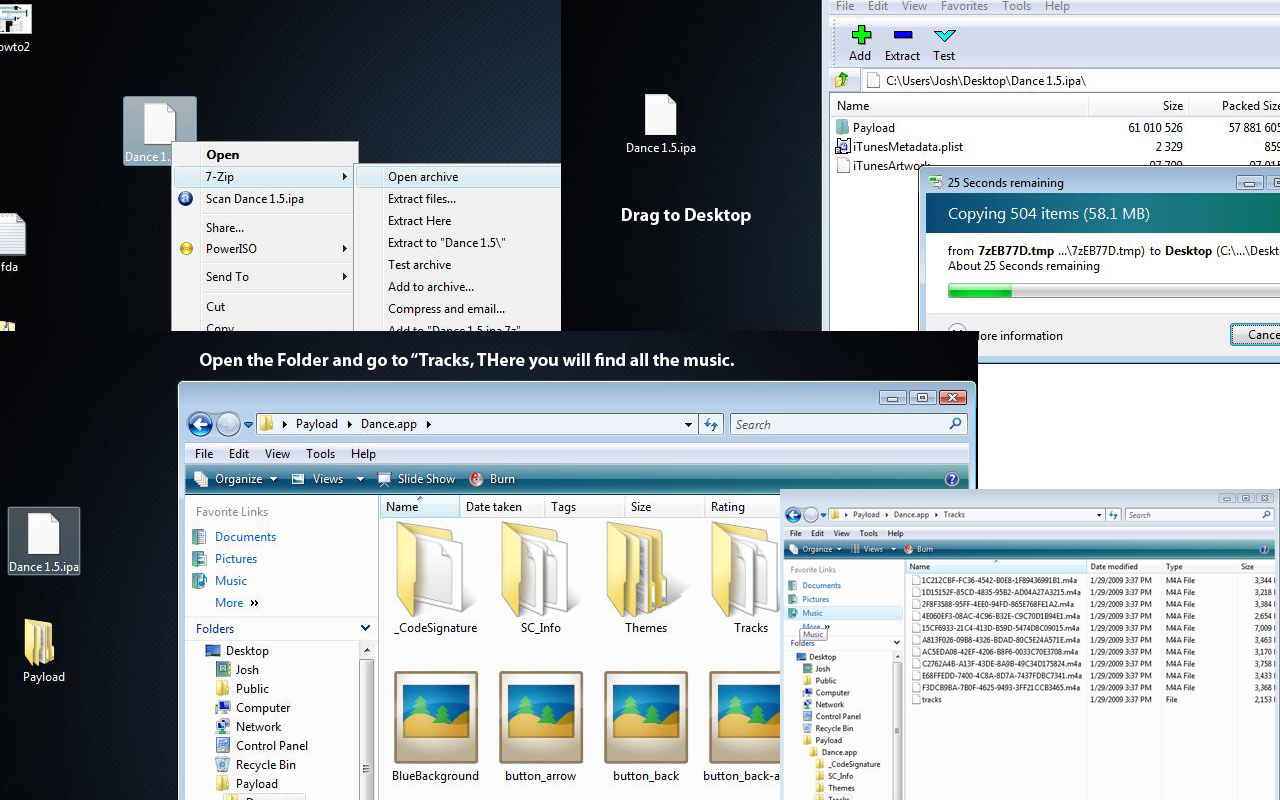Click the help icon in Dance.app toolbar
The width and height of the screenshot is (1280, 800).
(952, 479)
